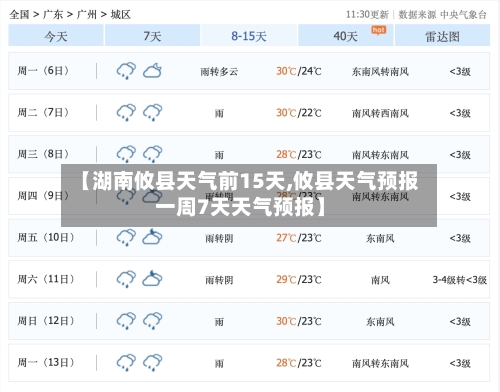Click the rain icon for 周一 (6日)
This screenshot has width=500, height=392.
point(126,71)
